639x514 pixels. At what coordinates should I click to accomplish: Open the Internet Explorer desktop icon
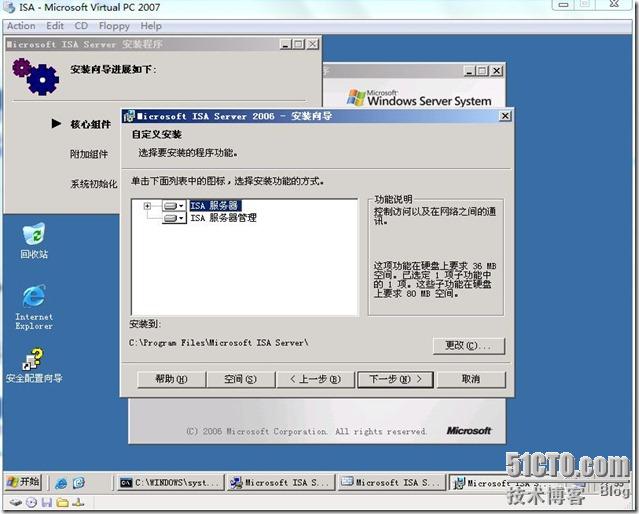(x=34, y=307)
